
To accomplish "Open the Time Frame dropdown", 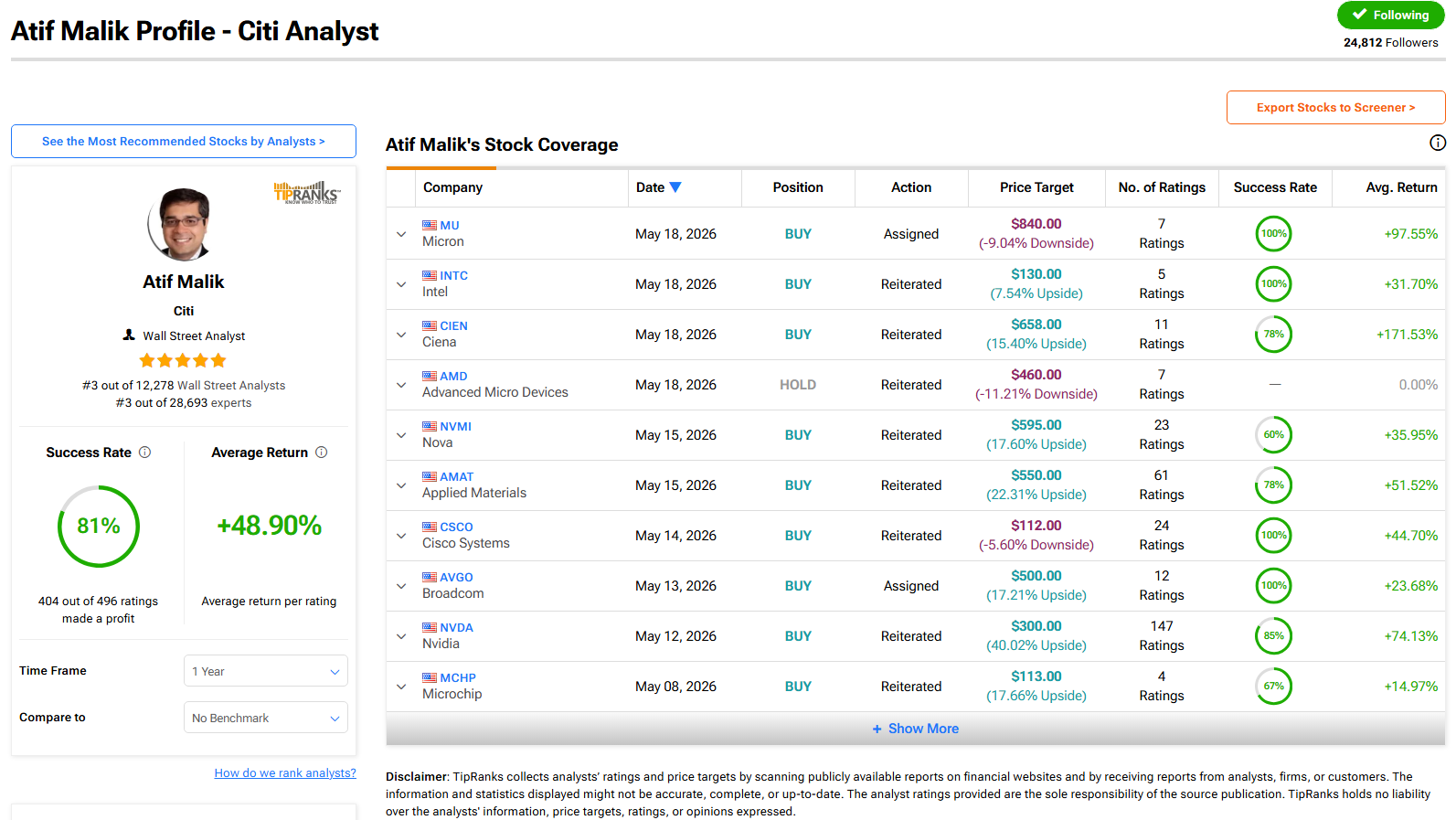I will click(x=266, y=671).
